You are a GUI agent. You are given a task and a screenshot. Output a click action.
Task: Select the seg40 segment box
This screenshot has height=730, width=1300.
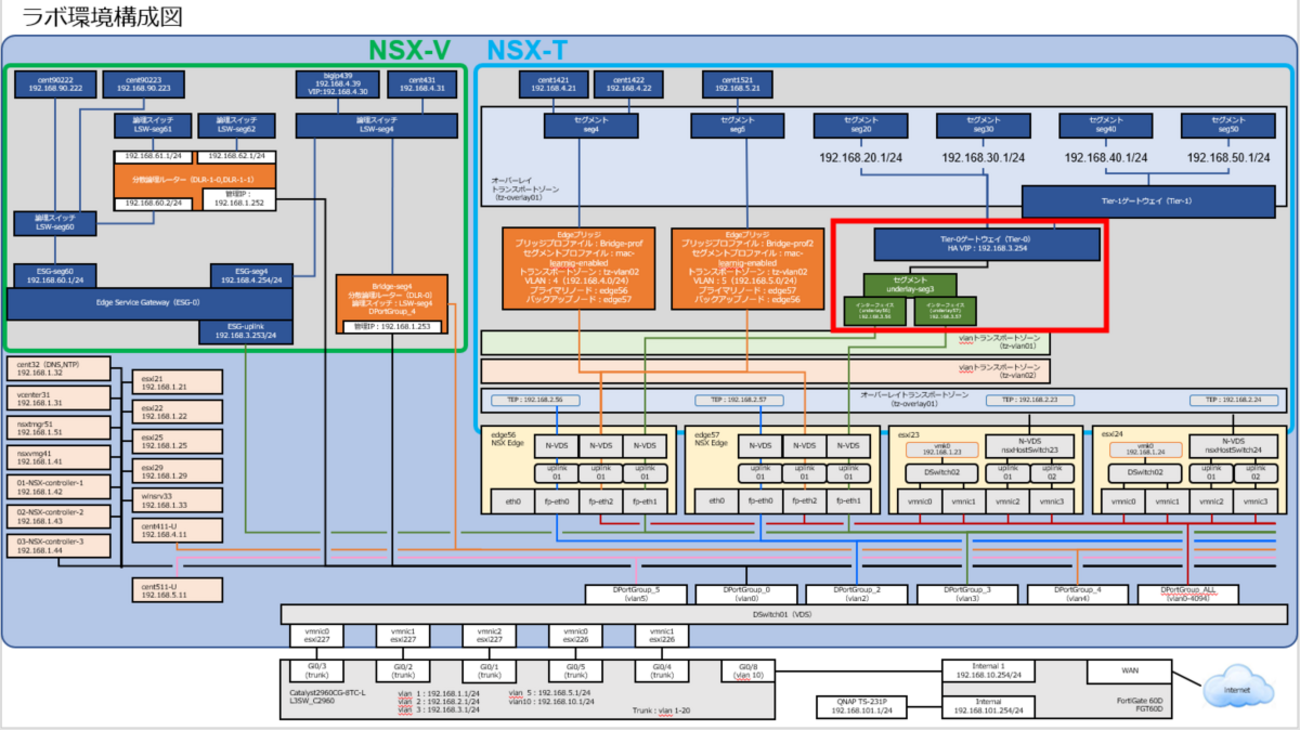[1105, 125]
